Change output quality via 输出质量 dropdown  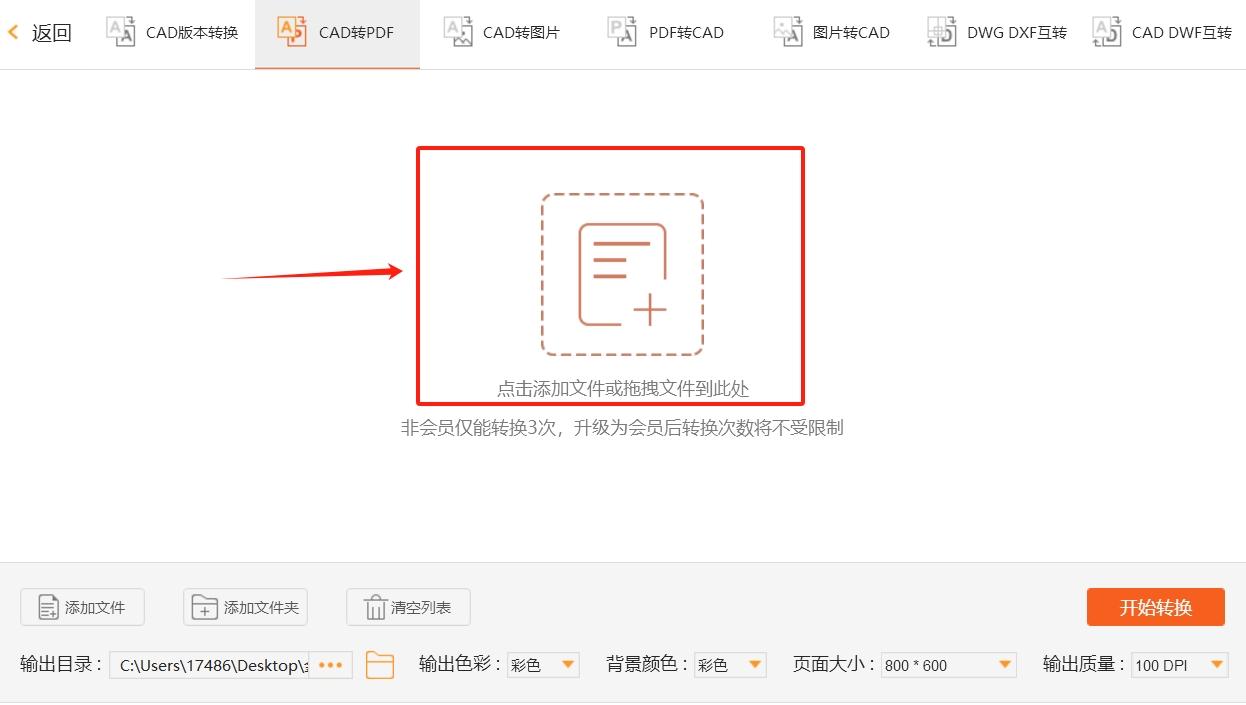(1180, 664)
